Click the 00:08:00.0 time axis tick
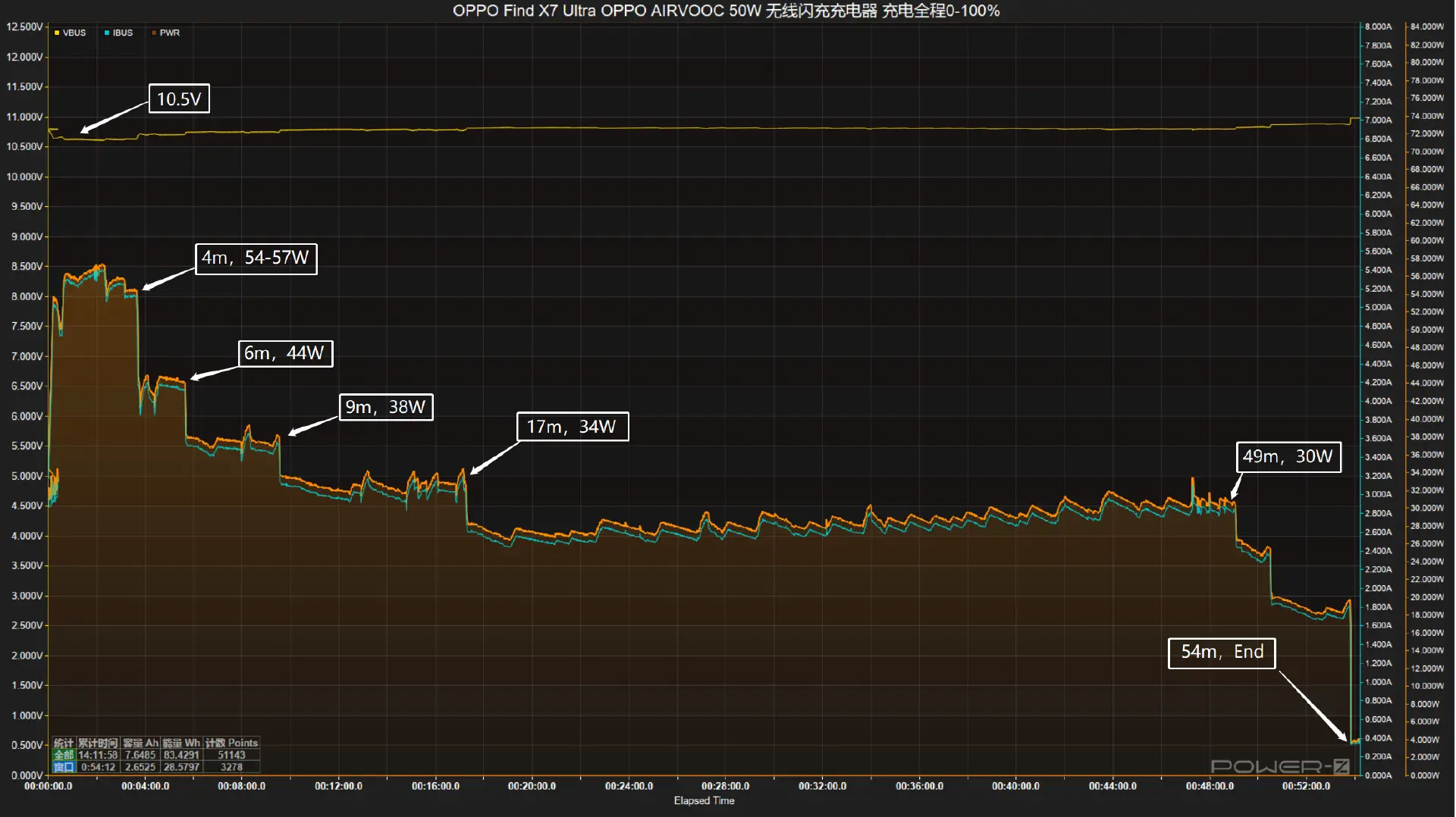Image resolution: width=1456 pixels, height=817 pixels. pyautogui.click(x=242, y=786)
